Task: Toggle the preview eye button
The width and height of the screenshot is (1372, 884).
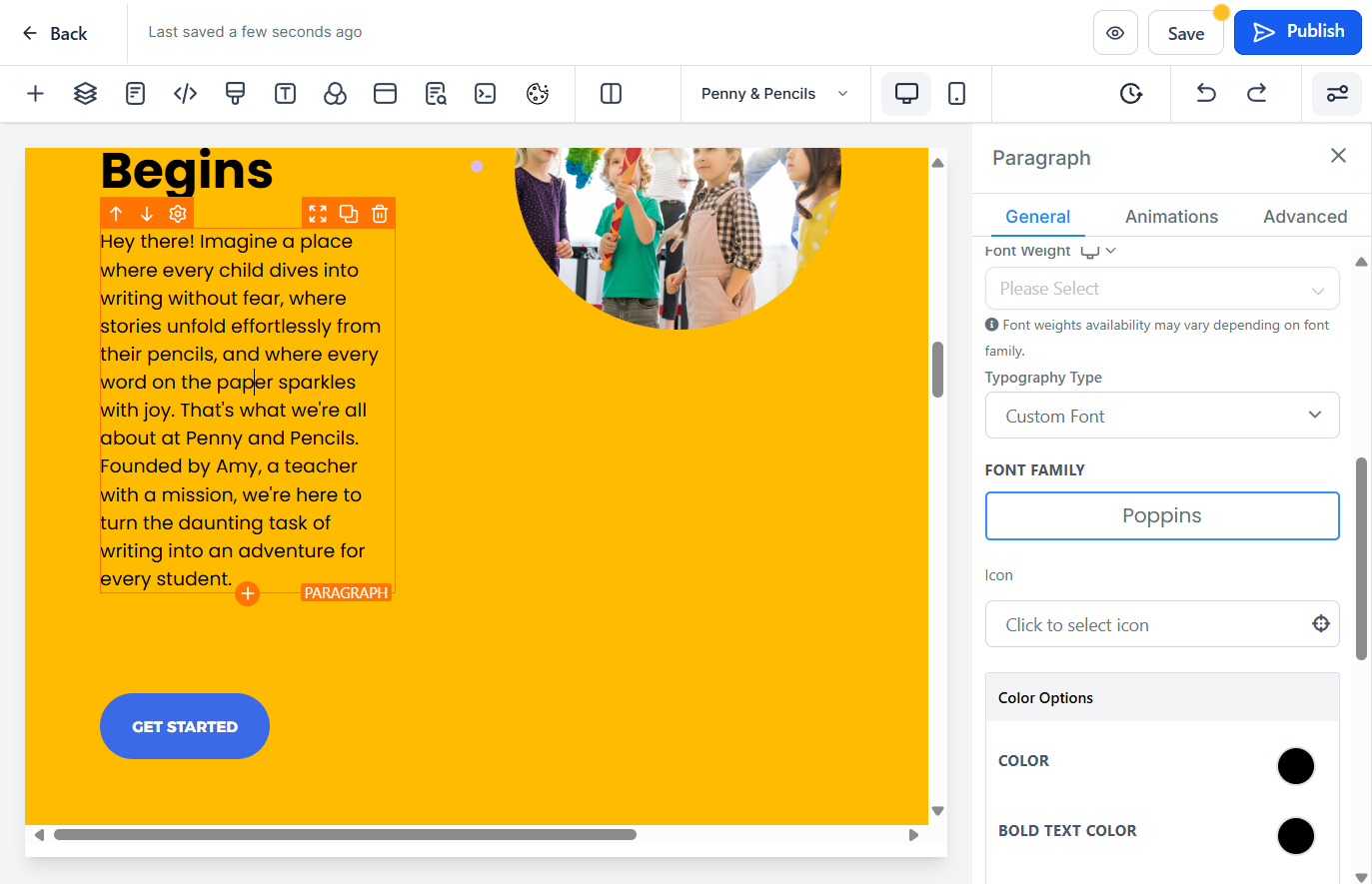Action: pyautogui.click(x=1115, y=33)
